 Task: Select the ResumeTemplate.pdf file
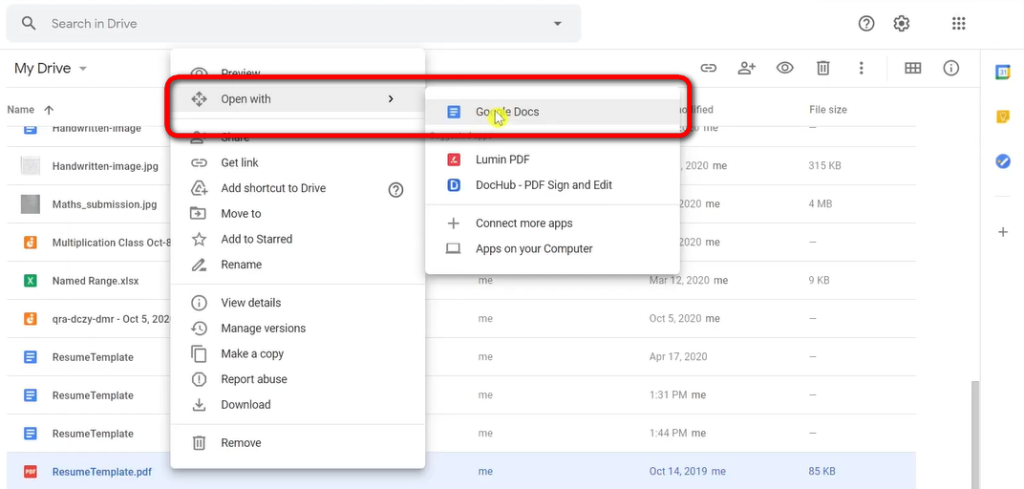102,471
